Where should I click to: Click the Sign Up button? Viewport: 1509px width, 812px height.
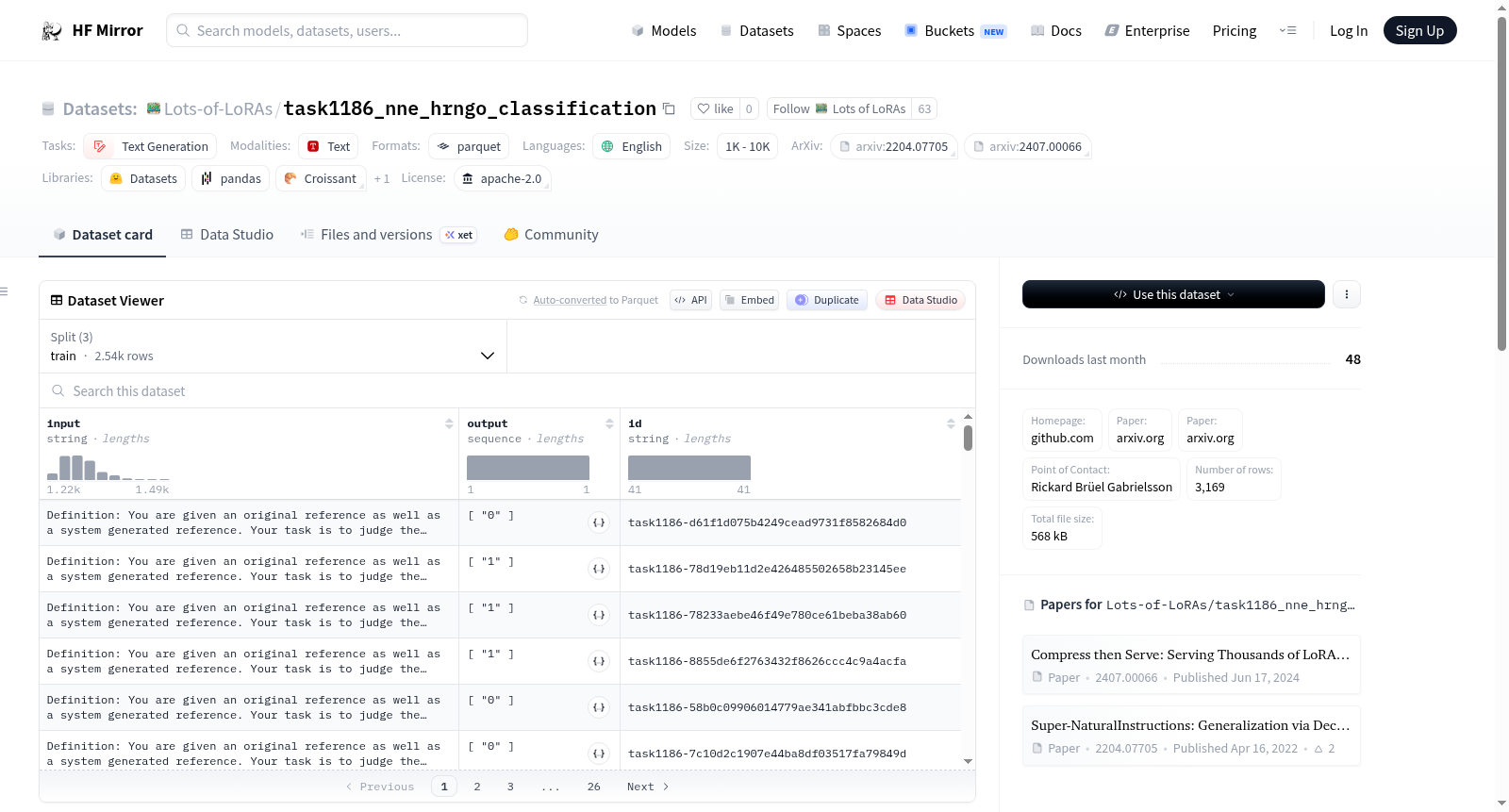point(1419,30)
